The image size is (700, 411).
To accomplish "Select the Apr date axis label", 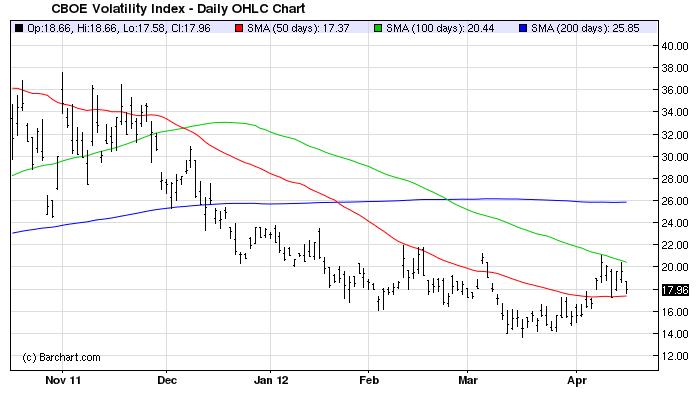I will click(x=575, y=380).
